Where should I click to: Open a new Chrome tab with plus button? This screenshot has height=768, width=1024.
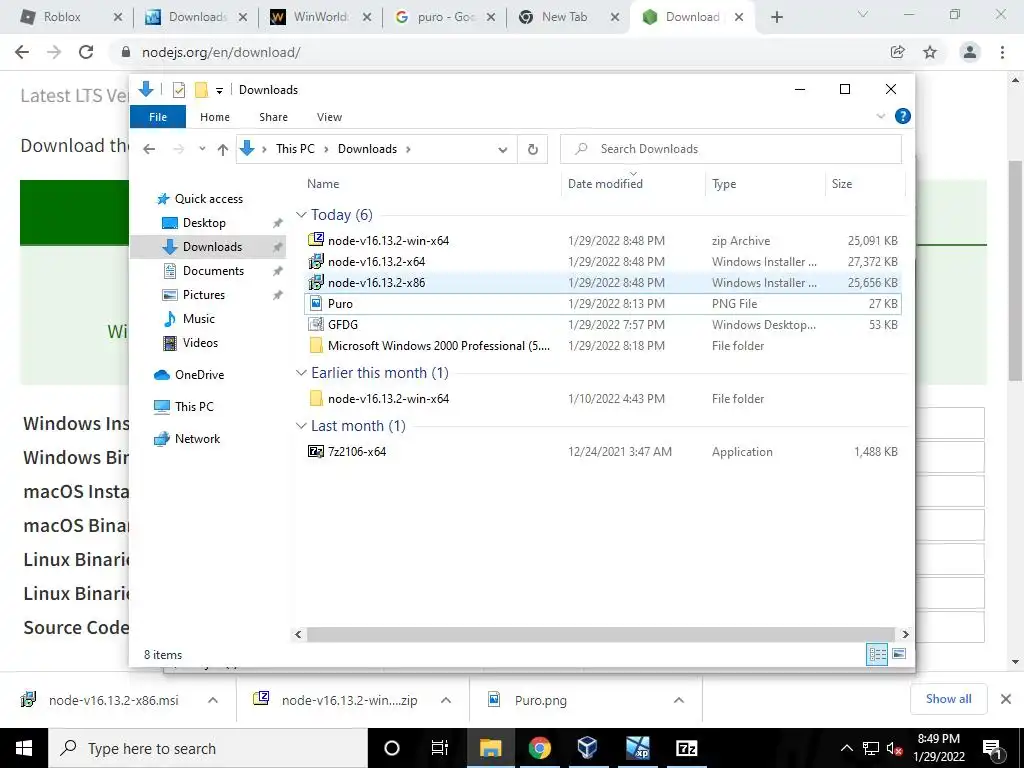click(x=776, y=18)
